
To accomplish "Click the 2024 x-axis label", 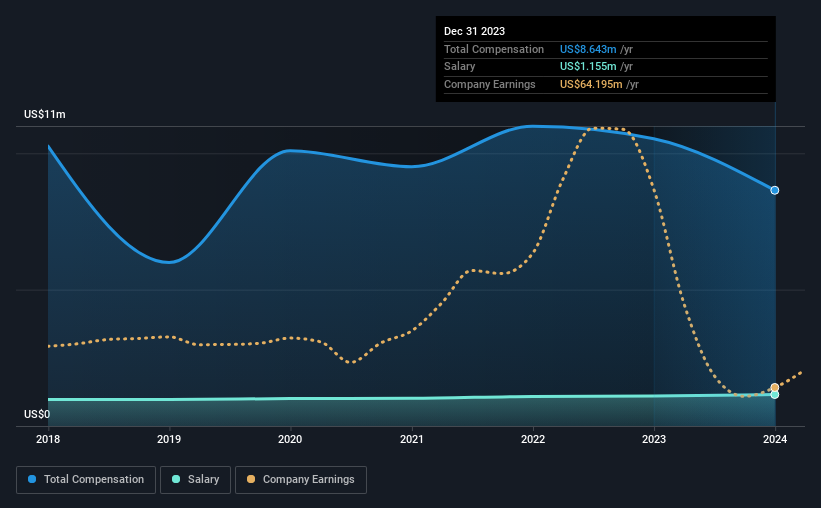I will tap(775, 439).
